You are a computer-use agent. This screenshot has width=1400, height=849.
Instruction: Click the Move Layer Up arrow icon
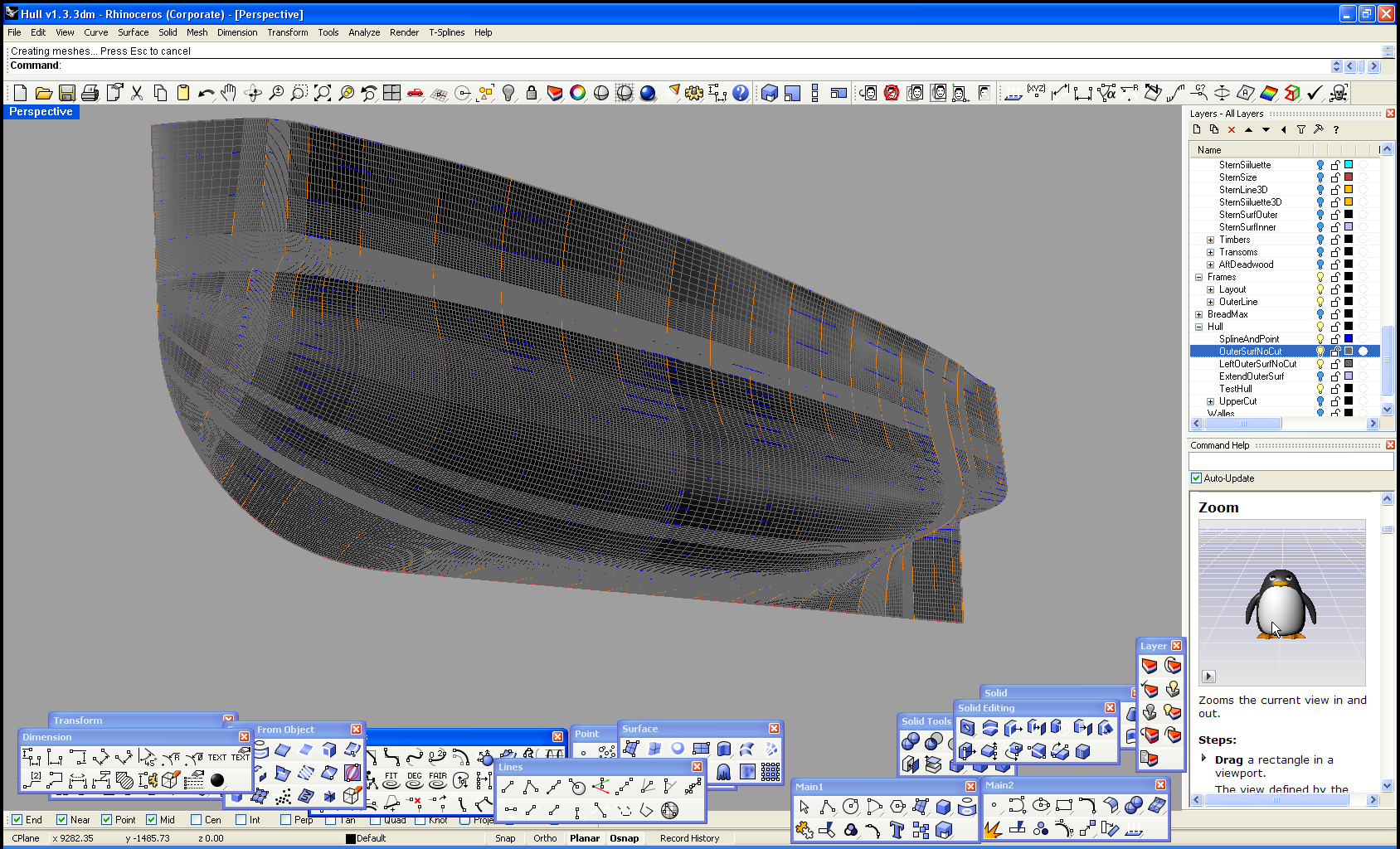[1249, 129]
